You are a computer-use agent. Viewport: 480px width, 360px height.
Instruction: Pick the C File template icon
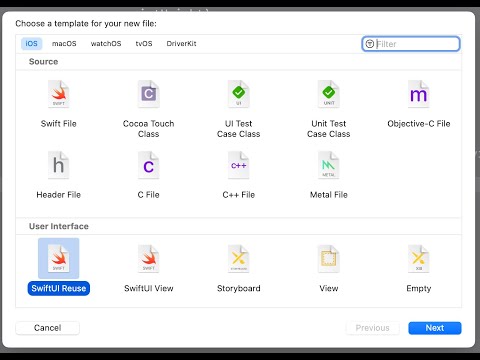[149, 165]
